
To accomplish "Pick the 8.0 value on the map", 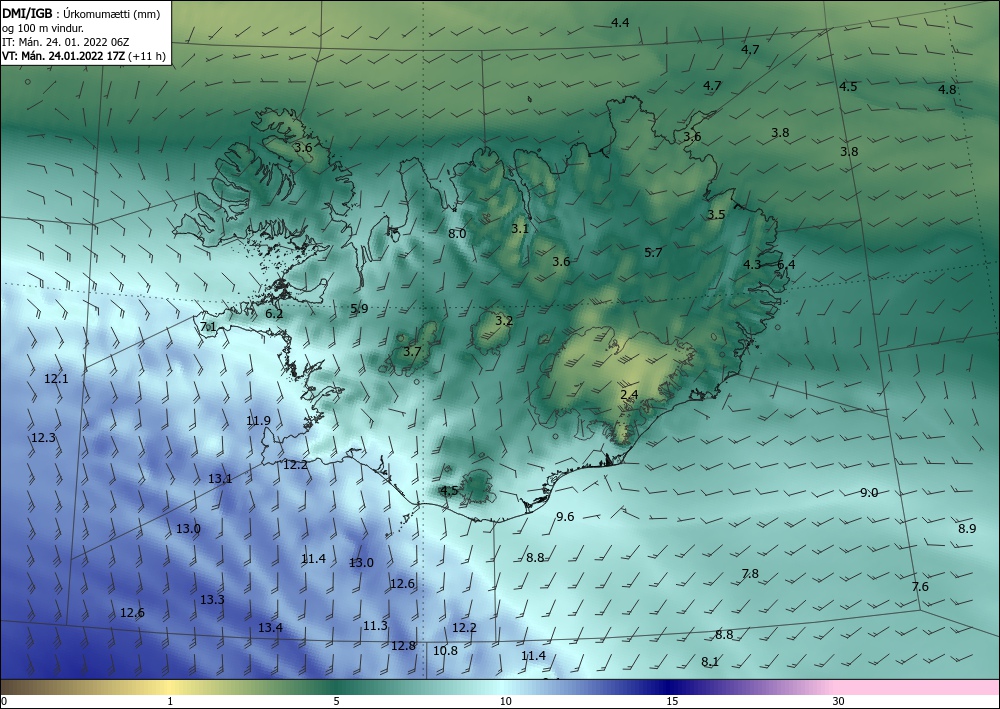I will tap(457, 234).
